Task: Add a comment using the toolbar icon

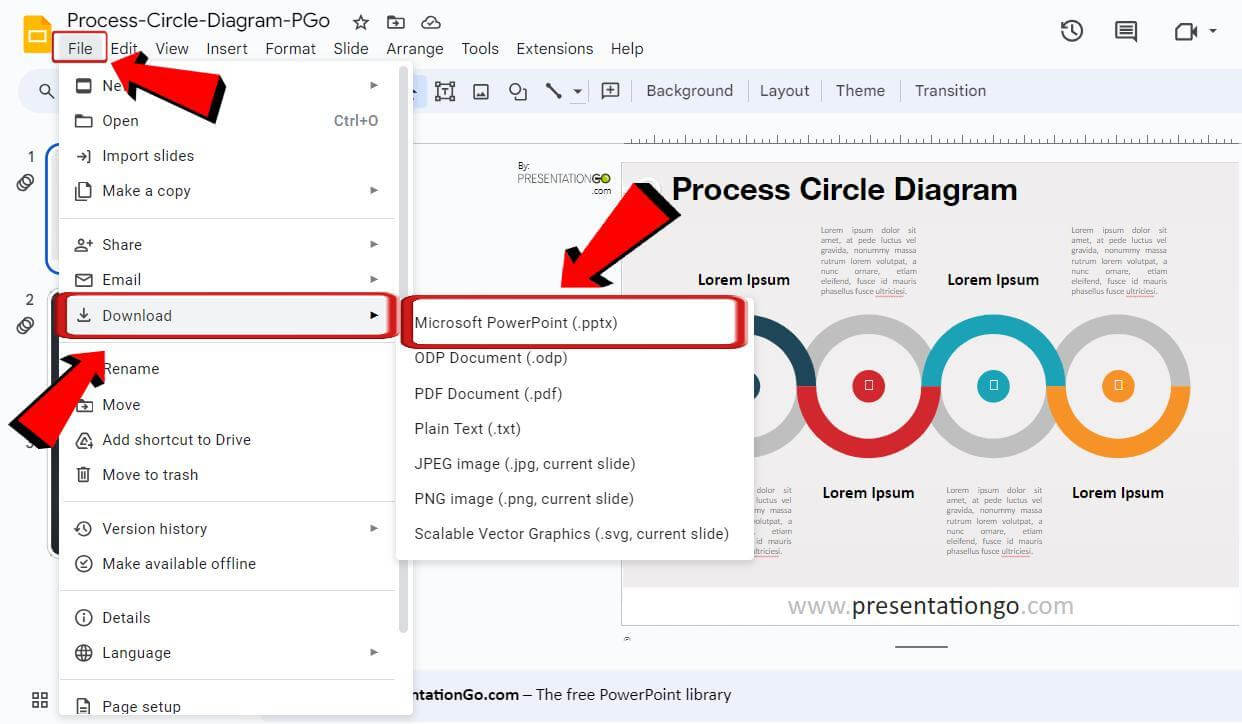Action: click(x=610, y=91)
